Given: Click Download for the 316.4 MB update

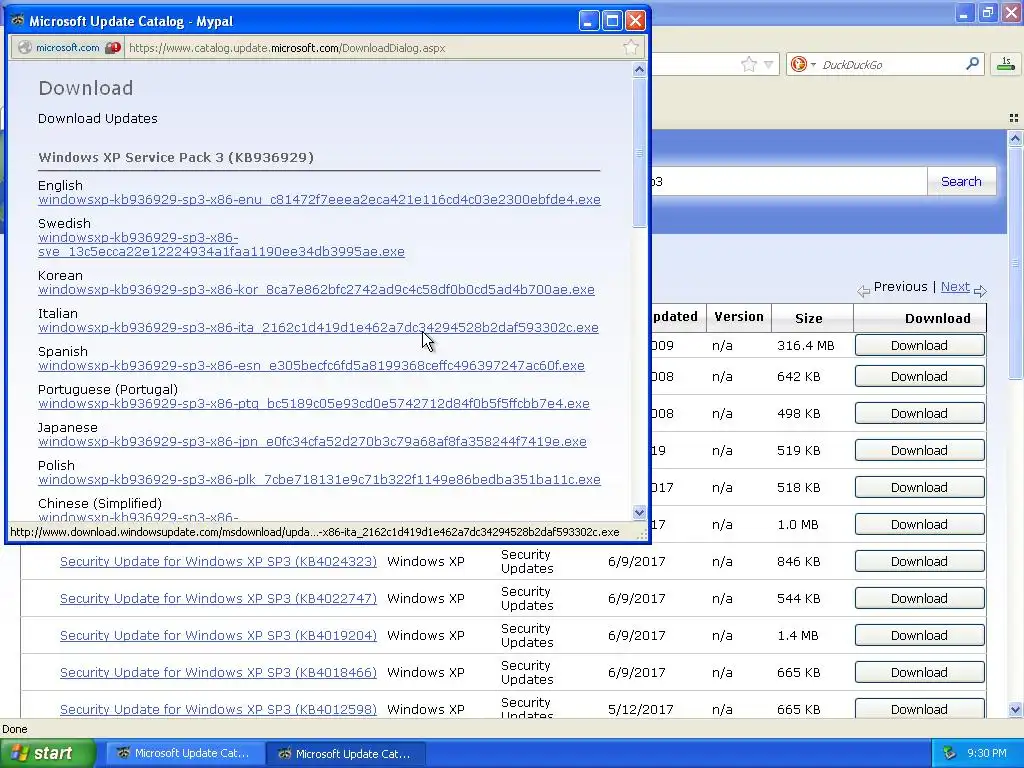Looking at the screenshot, I should click(x=920, y=345).
